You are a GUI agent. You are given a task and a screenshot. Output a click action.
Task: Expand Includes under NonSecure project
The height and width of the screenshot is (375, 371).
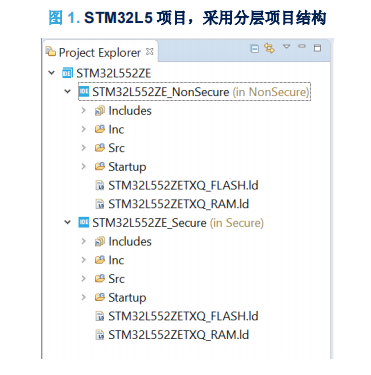(x=84, y=110)
